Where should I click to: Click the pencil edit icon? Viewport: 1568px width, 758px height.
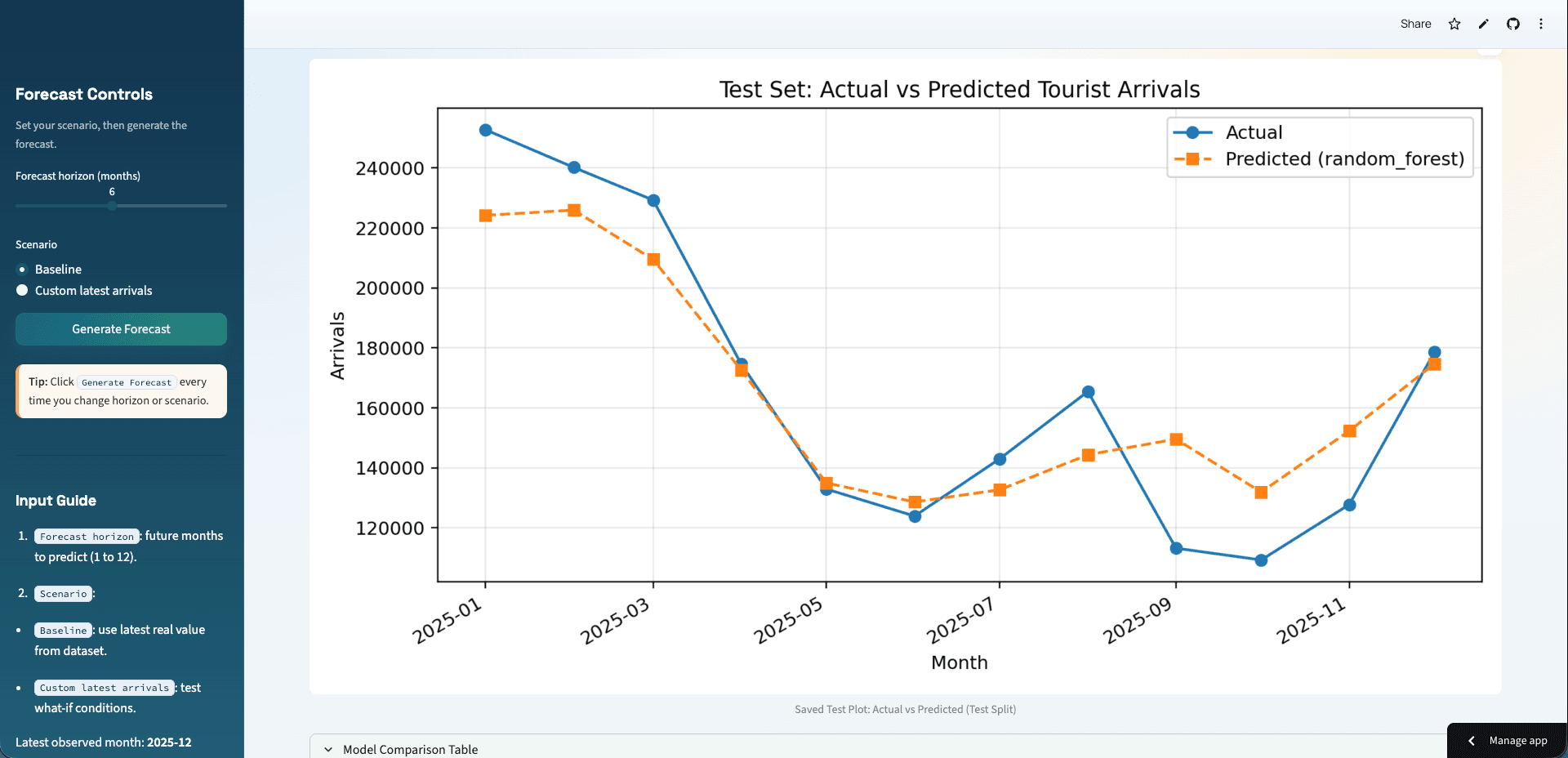pos(1484,24)
